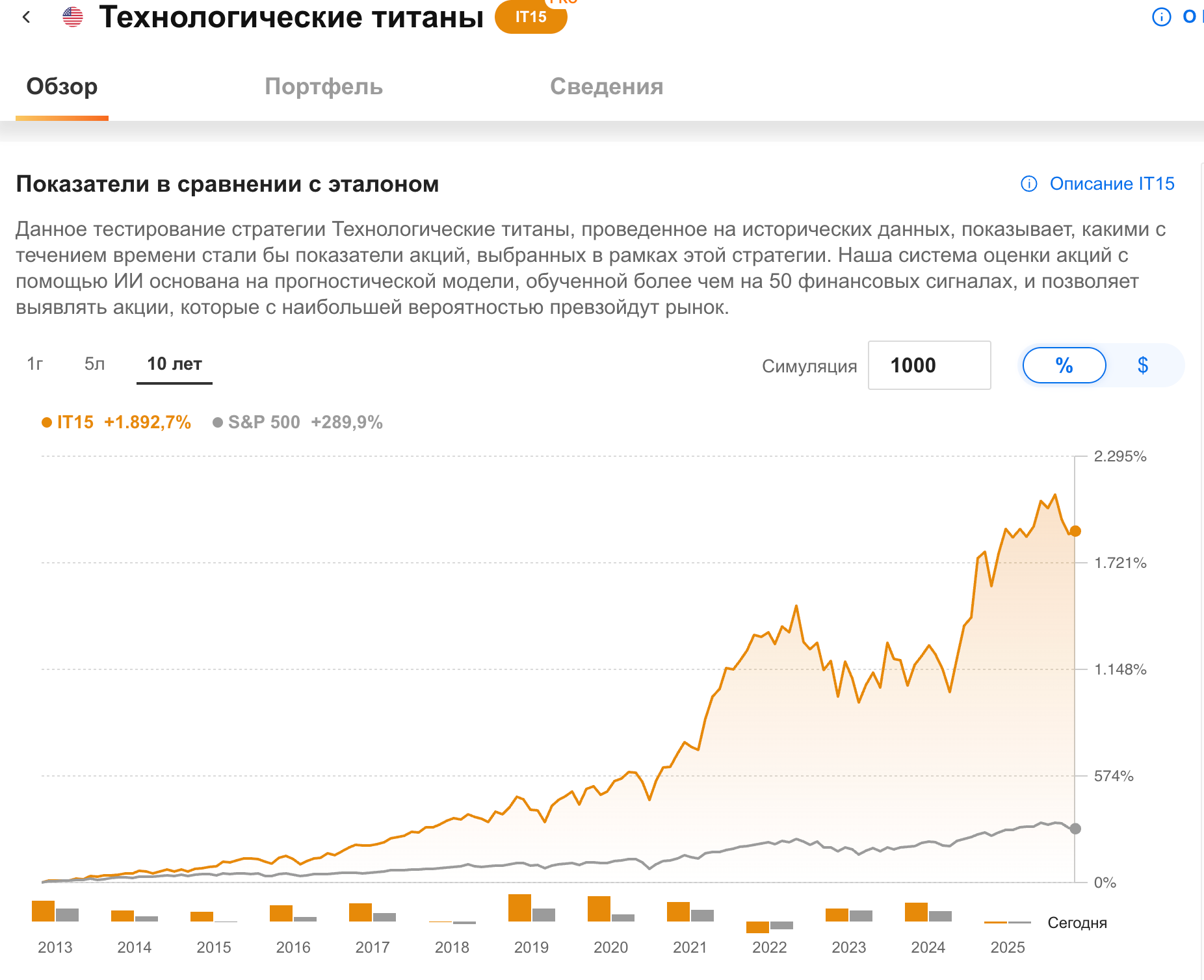The height and width of the screenshot is (980, 1204).
Task: Switch display to dollar mode
Action: (1142, 365)
